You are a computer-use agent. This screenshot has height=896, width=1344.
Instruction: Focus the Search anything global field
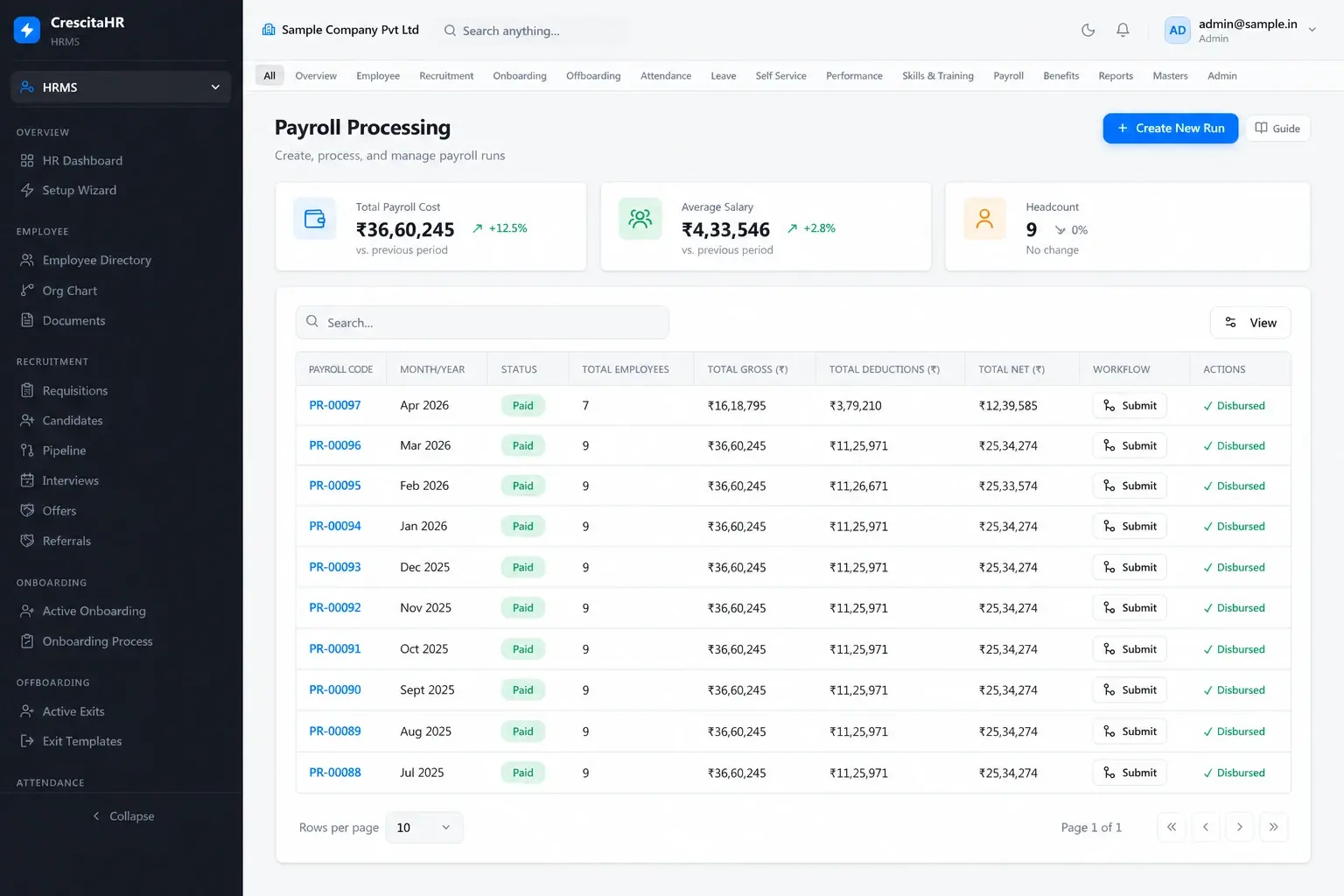point(534,31)
